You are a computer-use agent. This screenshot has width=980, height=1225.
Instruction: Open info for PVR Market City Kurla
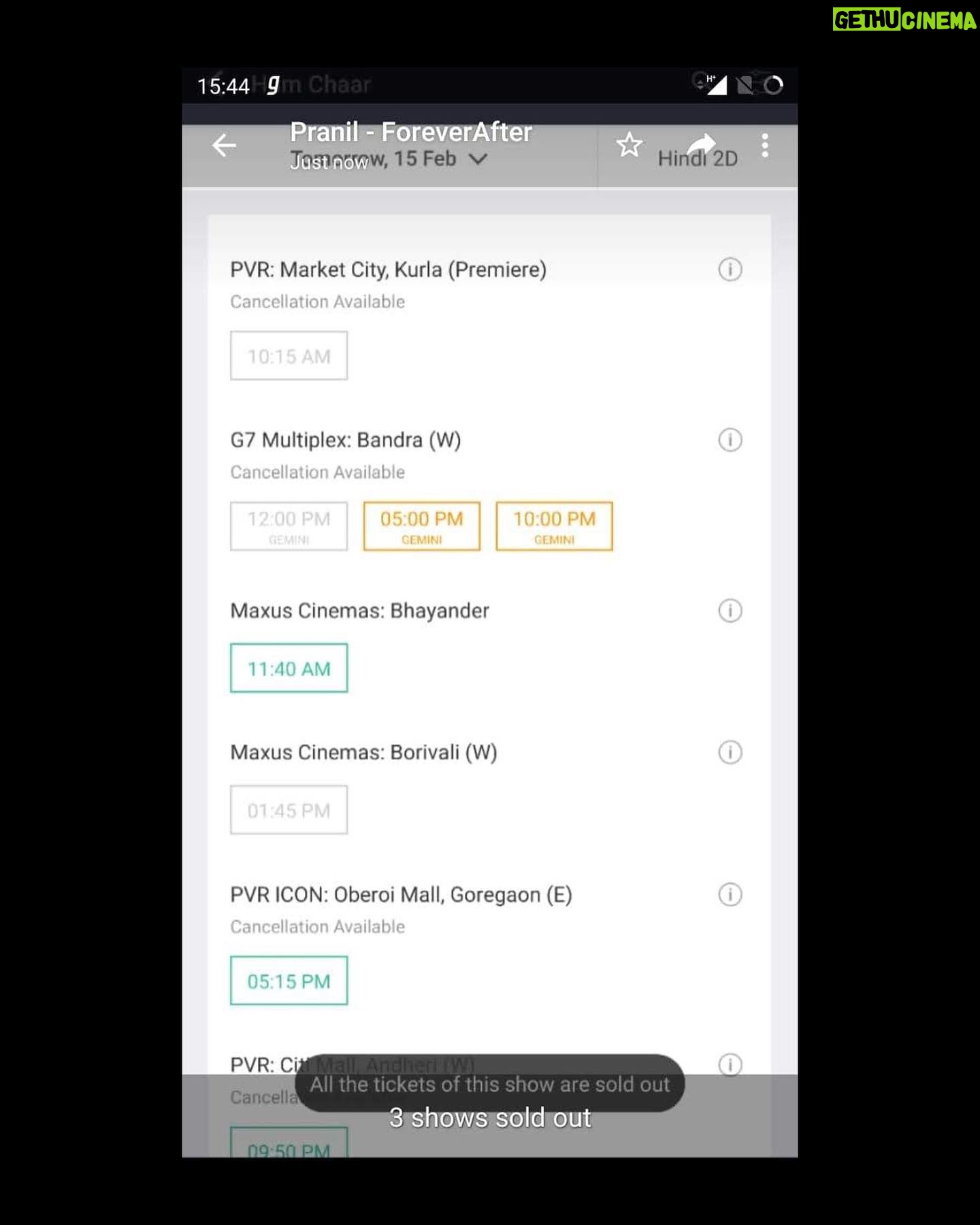730,269
